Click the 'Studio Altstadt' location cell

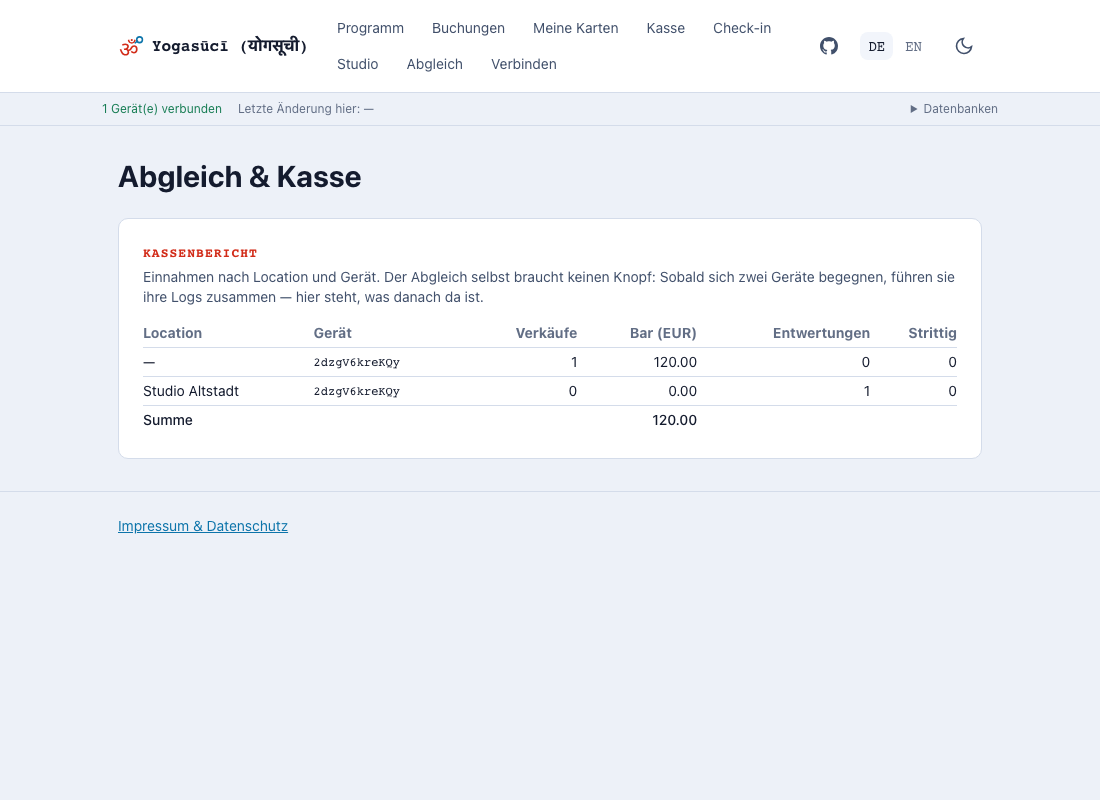(191, 392)
